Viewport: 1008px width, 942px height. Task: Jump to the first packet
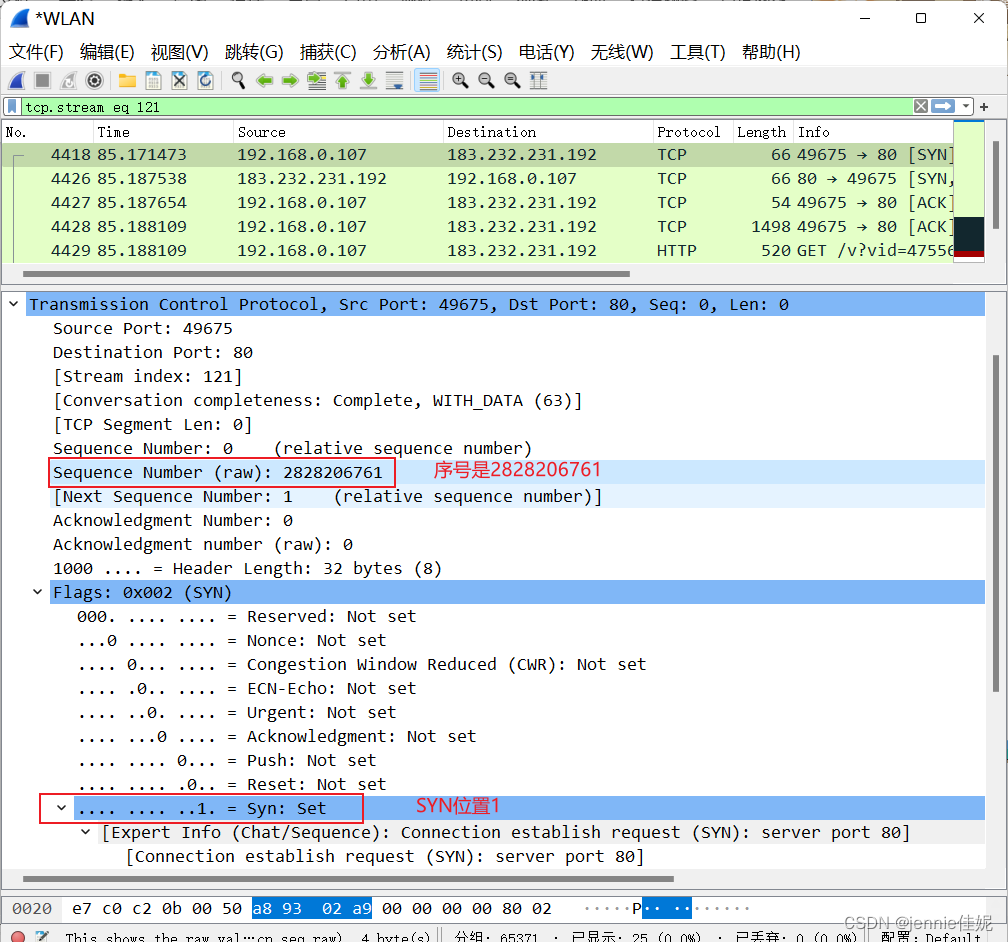[x=343, y=80]
